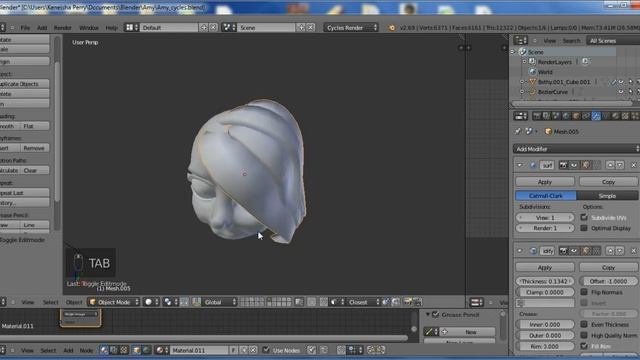The width and height of the screenshot is (640, 360).
Task: Open the material sphere properties tab
Action: (616, 116)
